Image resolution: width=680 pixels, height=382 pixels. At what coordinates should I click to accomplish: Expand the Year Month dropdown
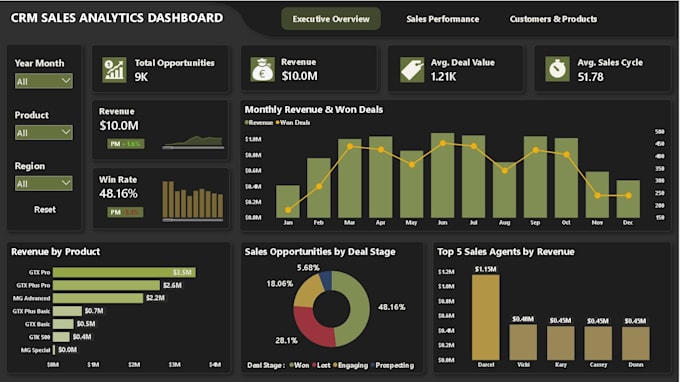coord(44,81)
